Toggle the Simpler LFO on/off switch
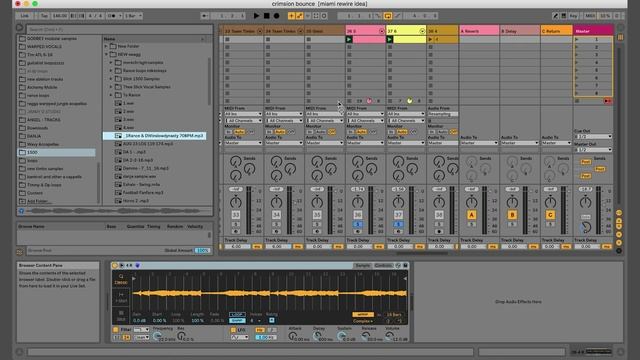The height and width of the screenshot is (360, 640). click(233, 330)
